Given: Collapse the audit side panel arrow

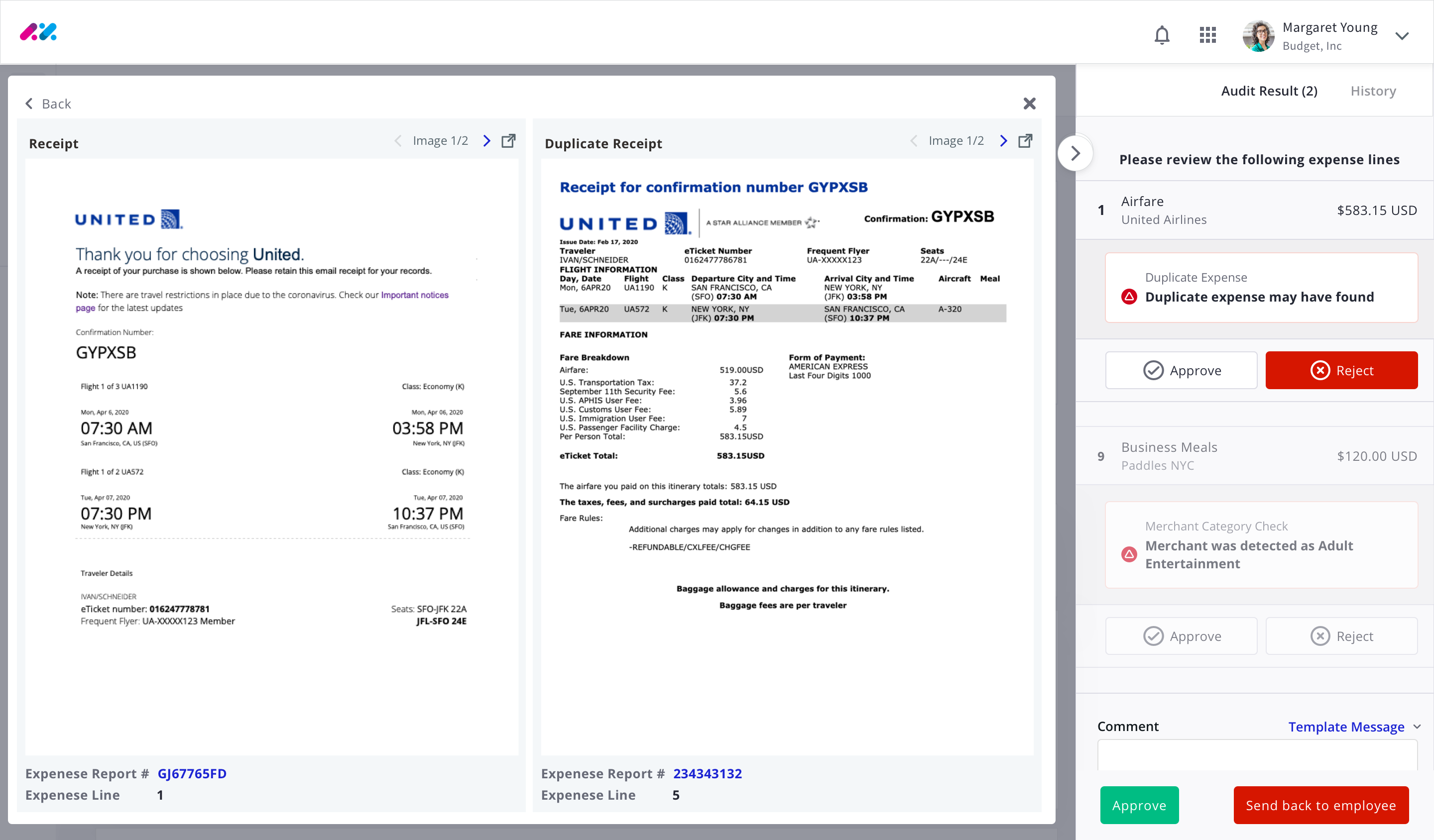Looking at the screenshot, I should tap(1075, 153).
